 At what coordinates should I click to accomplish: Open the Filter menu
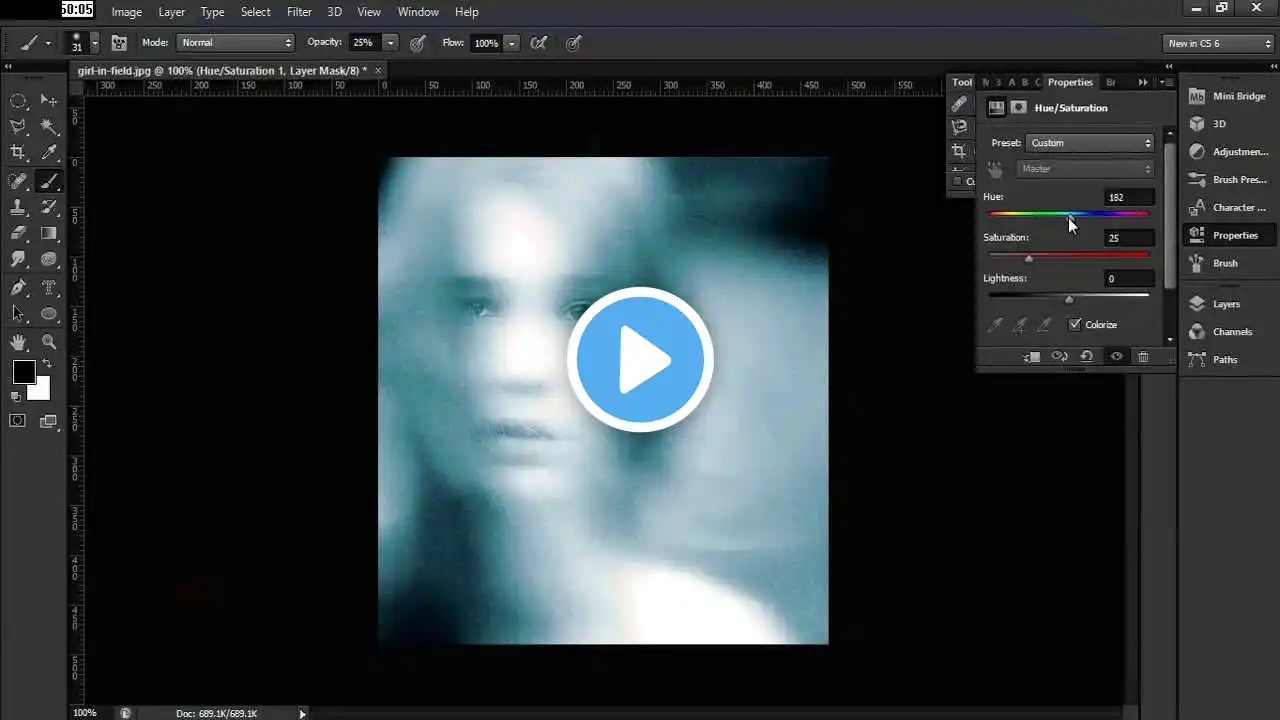299,12
